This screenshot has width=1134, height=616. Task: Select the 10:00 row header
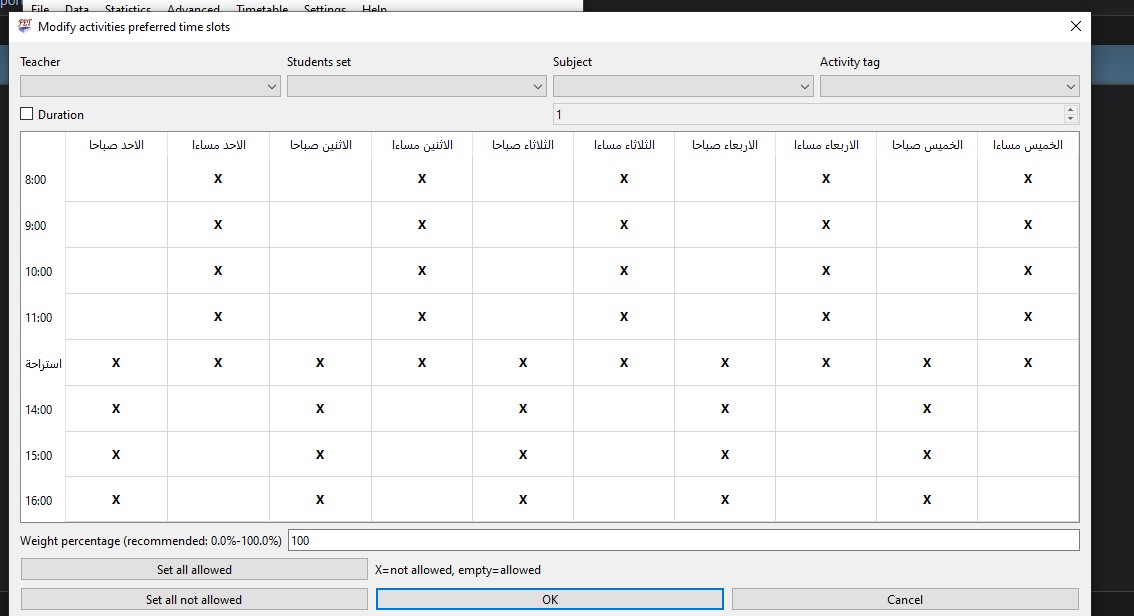pyautogui.click(x=43, y=271)
